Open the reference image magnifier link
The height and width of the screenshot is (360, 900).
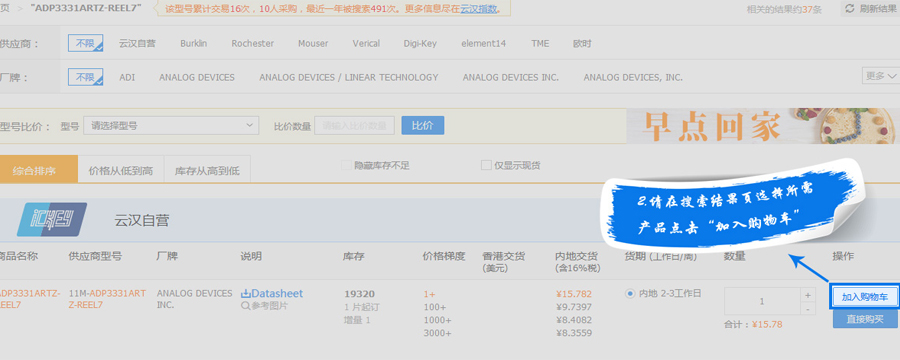pos(264,306)
